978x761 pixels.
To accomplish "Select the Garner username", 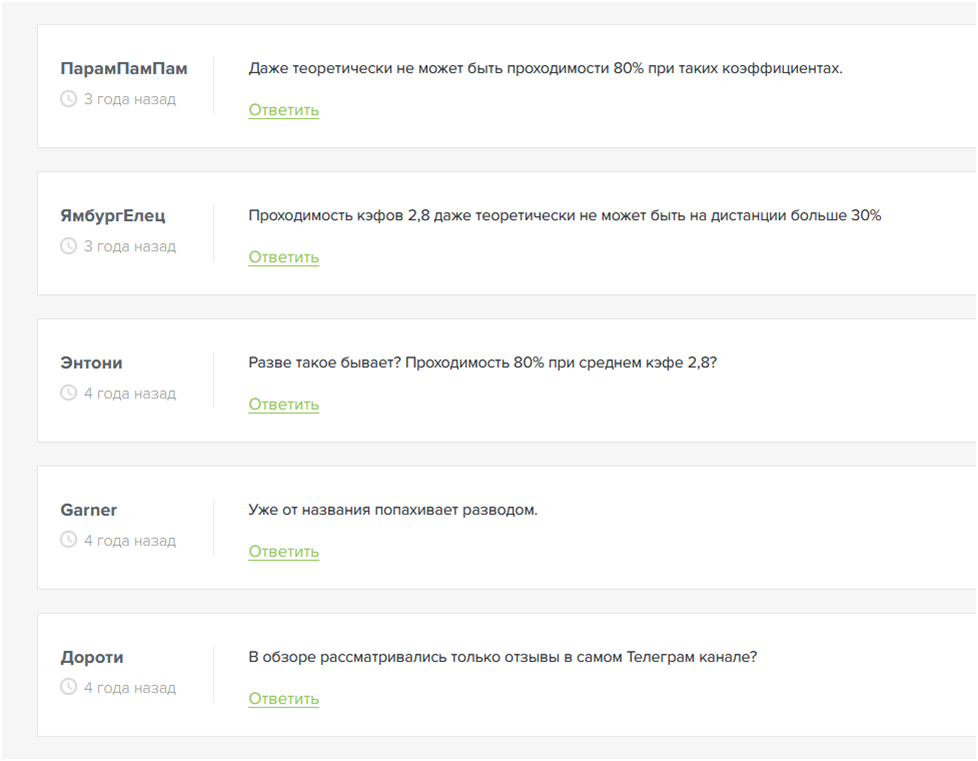I will 89,510.
